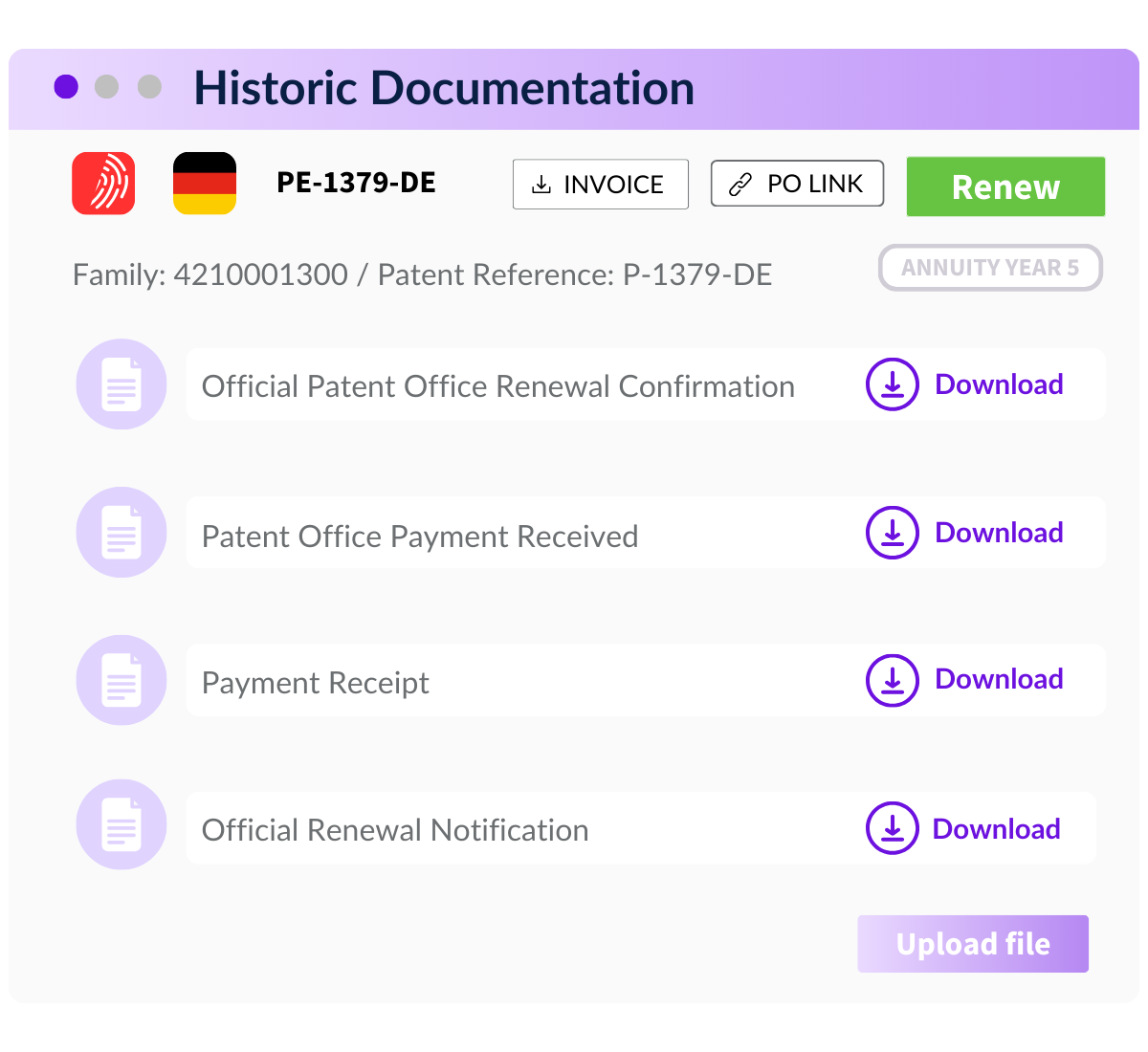
Task: Click the circular download icon for Payment Received
Action: tap(892, 532)
